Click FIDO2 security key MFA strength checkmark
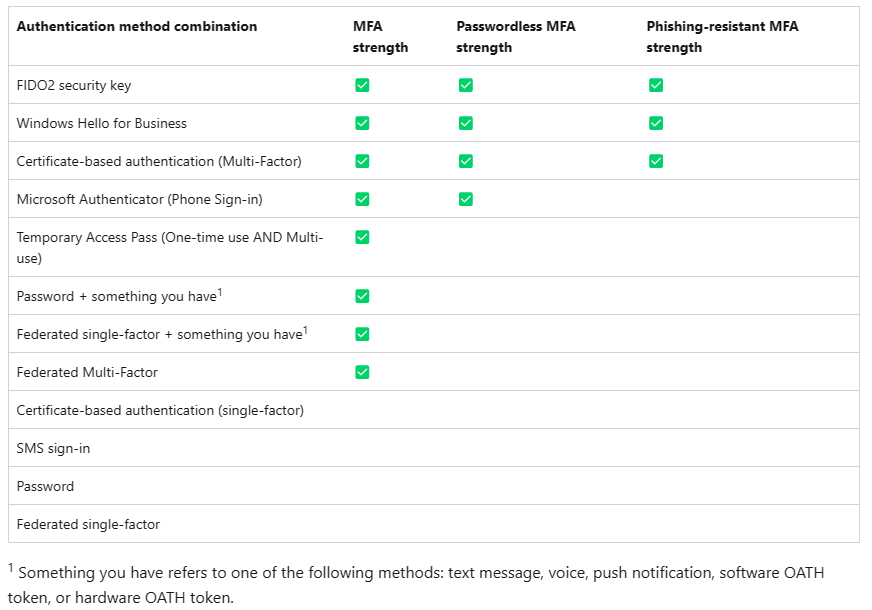Image resolution: width=872 pixels, height=610 pixels. (362, 85)
